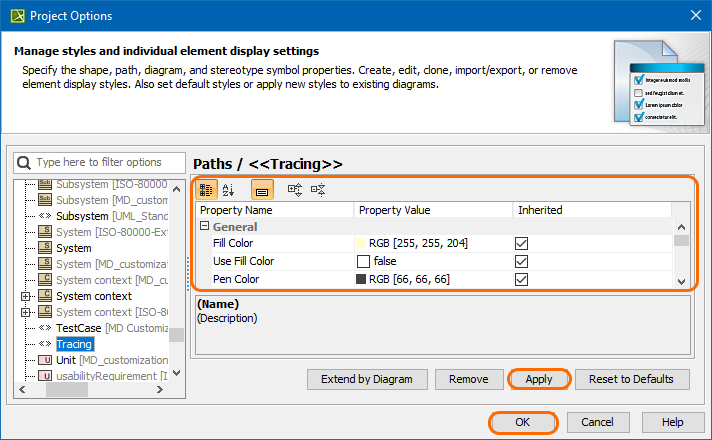Click the TestCase stereotype icon

pos(44,328)
